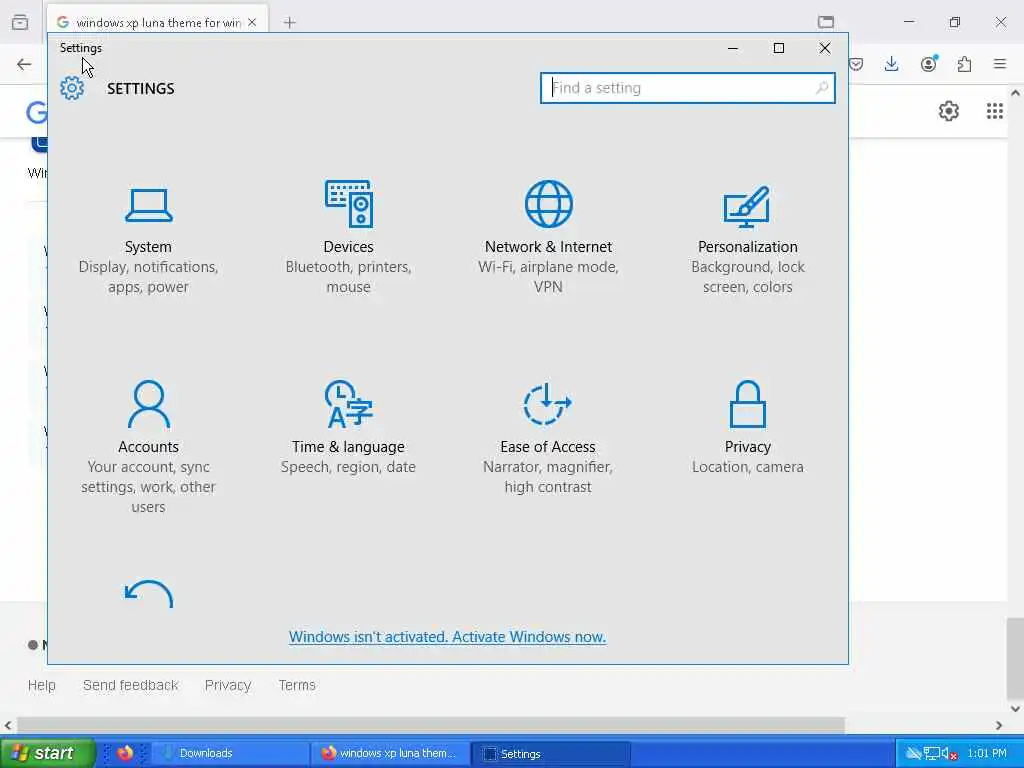This screenshot has width=1024, height=768.
Task: Click the horizontal scrollbar left arrow
Action: click(8, 725)
